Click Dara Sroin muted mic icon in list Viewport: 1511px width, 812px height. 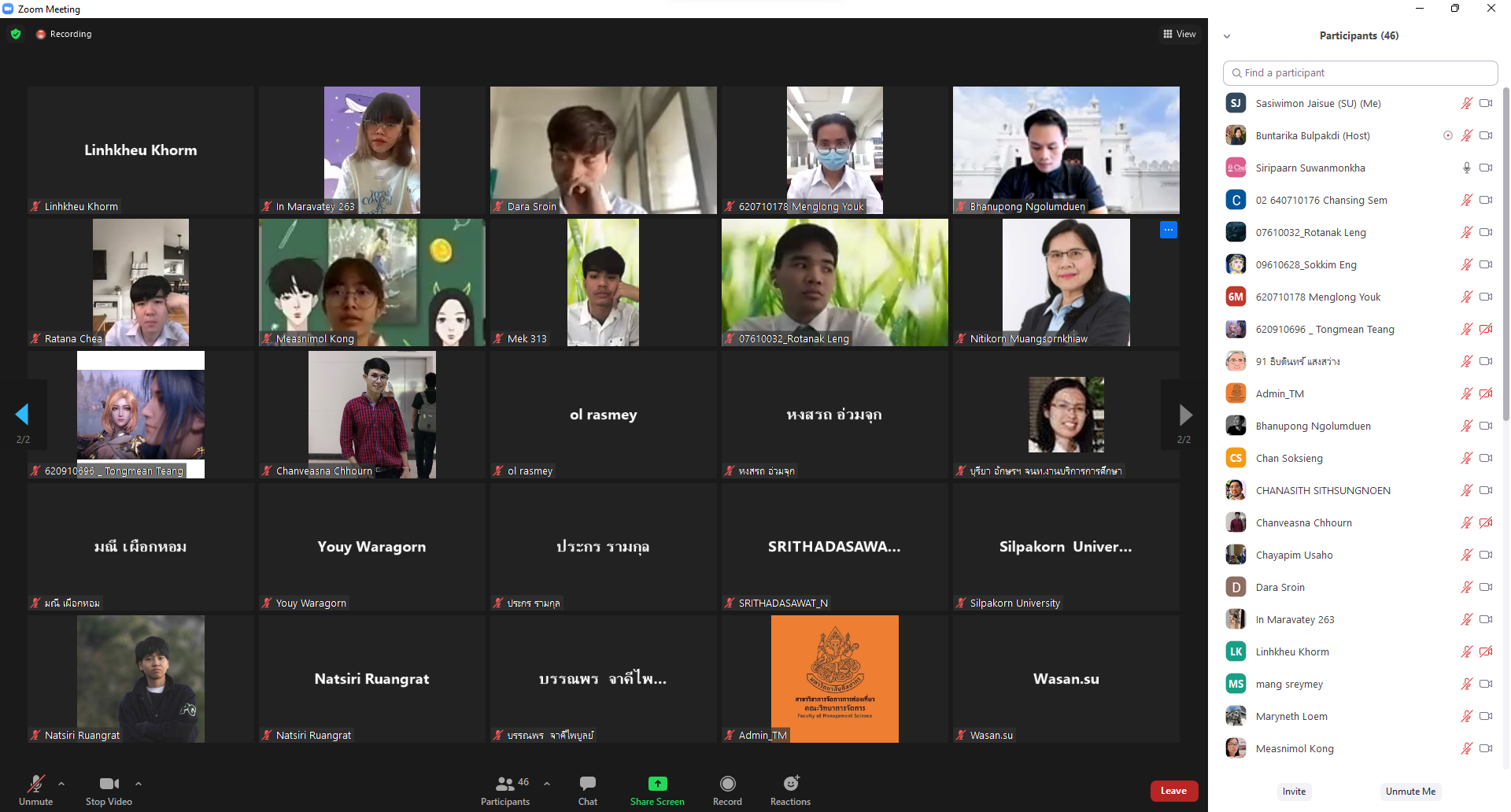(1467, 587)
